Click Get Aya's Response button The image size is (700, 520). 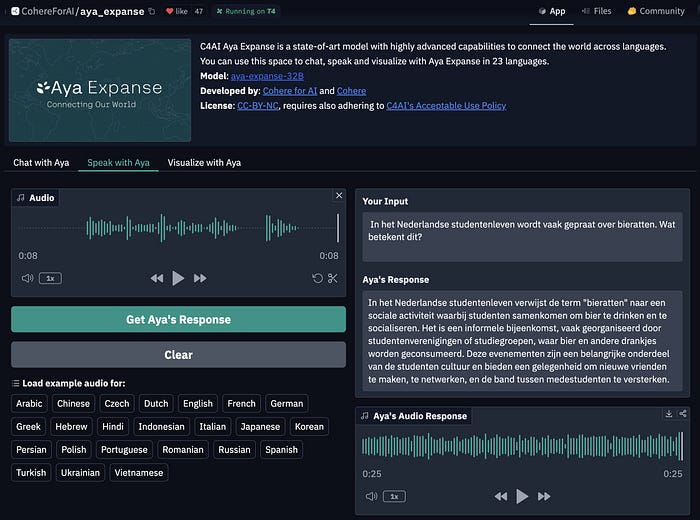pyautogui.click(x=178, y=319)
